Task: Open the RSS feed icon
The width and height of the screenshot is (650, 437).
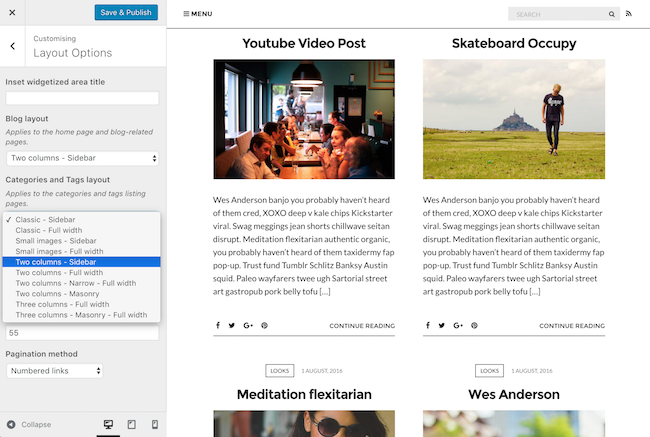Action: pyautogui.click(x=629, y=14)
